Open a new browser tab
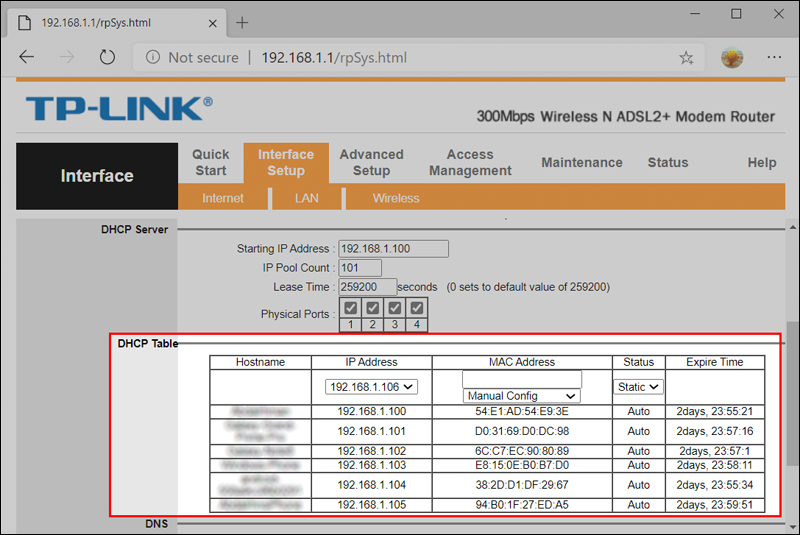This screenshot has width=800, height=535. [242, 22]
